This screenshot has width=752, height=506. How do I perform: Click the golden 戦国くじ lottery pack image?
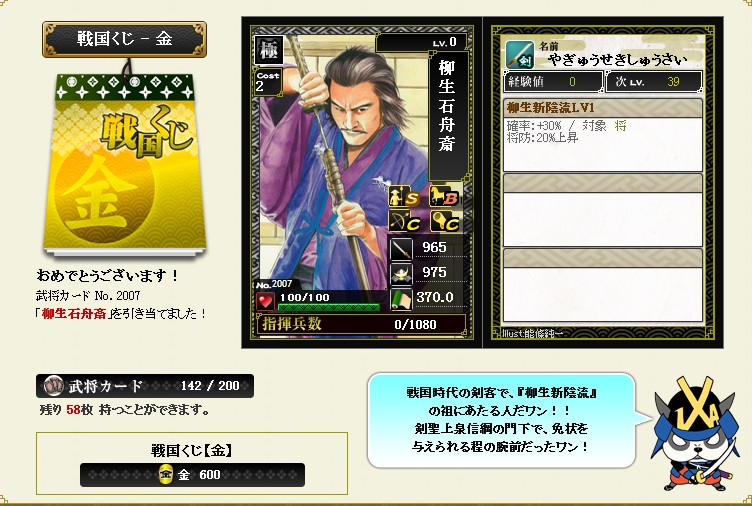click(x=125, y=163)
